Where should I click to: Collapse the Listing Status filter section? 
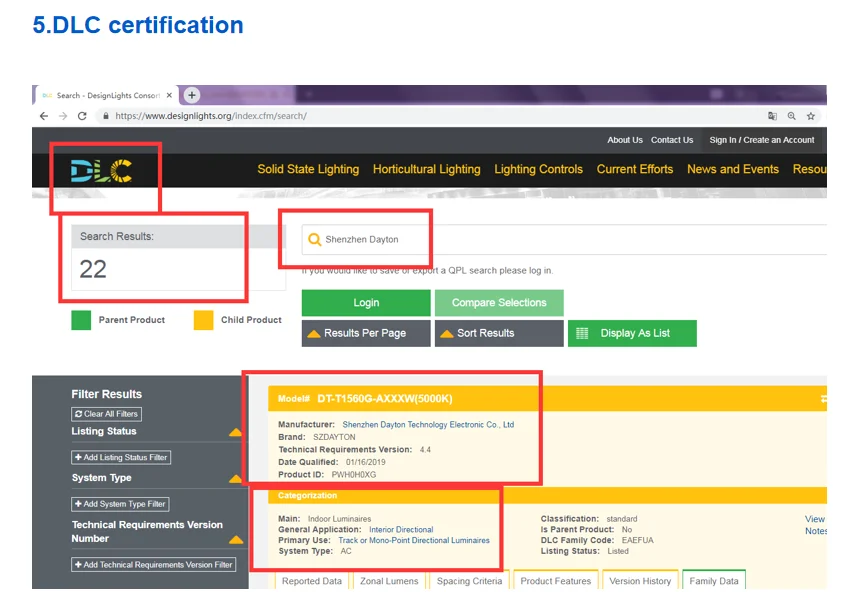pyautogui.click(x=235, y=433)
